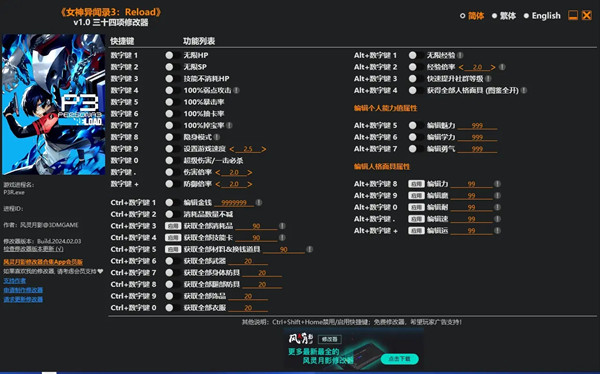Switch language to English
This screenshot has height=374, width=600.
point(542,16)
